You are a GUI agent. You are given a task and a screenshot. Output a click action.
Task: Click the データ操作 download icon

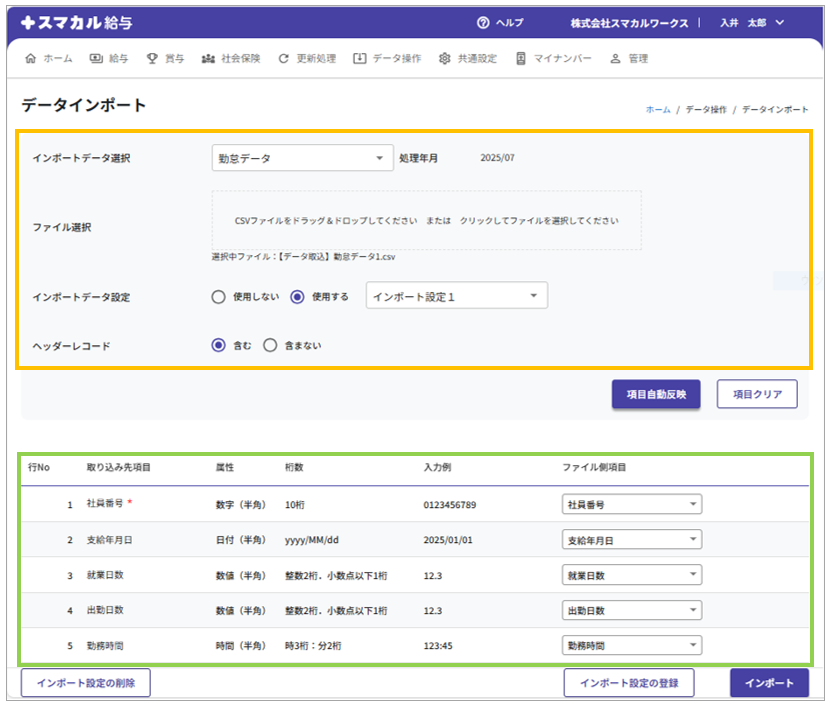(360, 59)
